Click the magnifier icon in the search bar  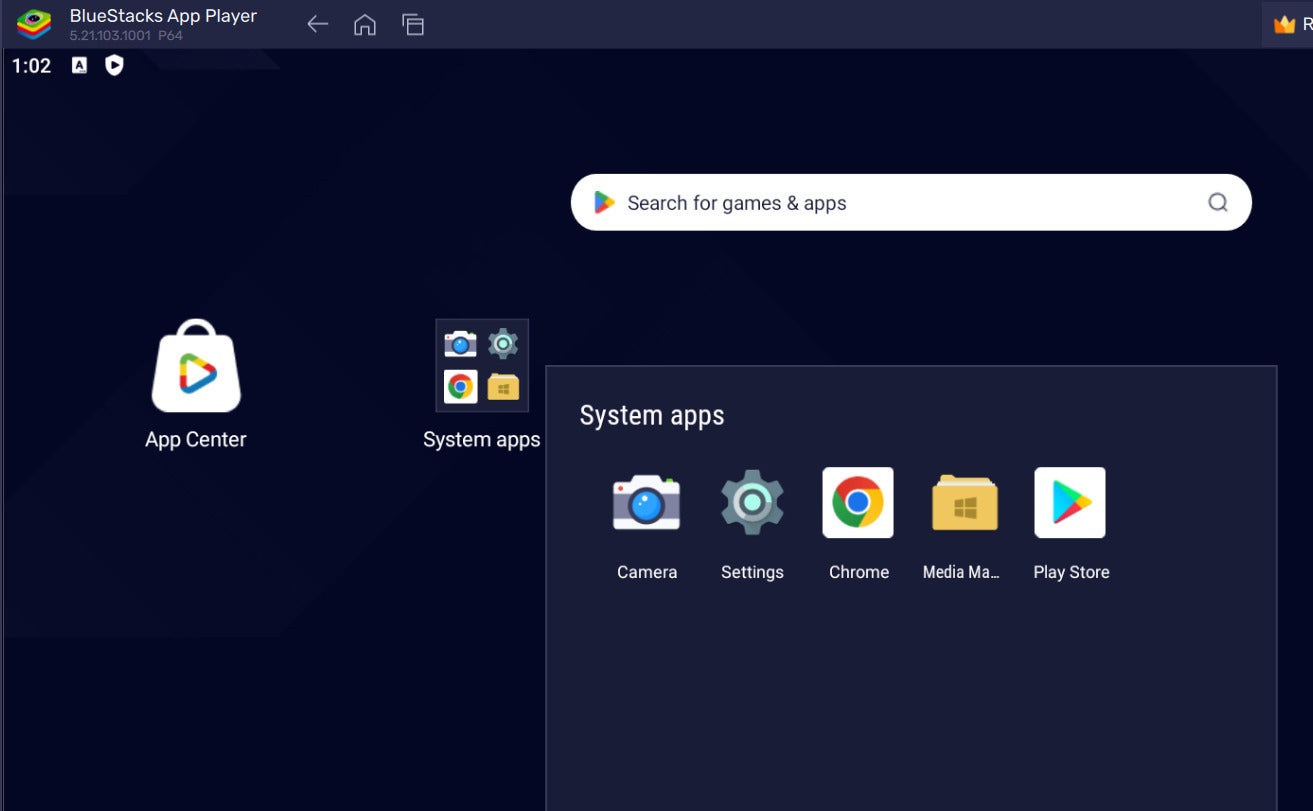click(1217, 202)
